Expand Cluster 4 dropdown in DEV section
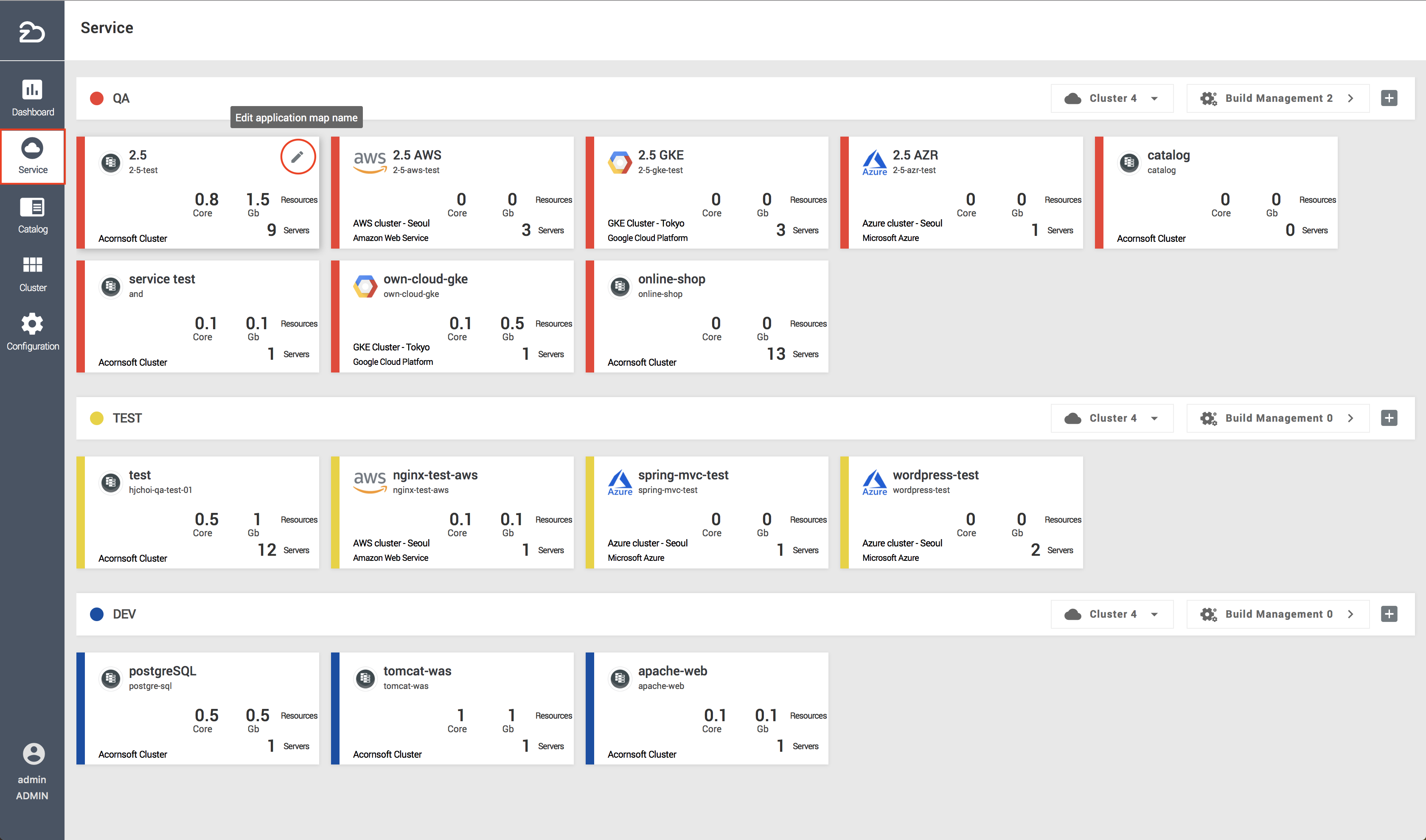The height and width of the screenshot is (840, 1426). click(1111, 613)
